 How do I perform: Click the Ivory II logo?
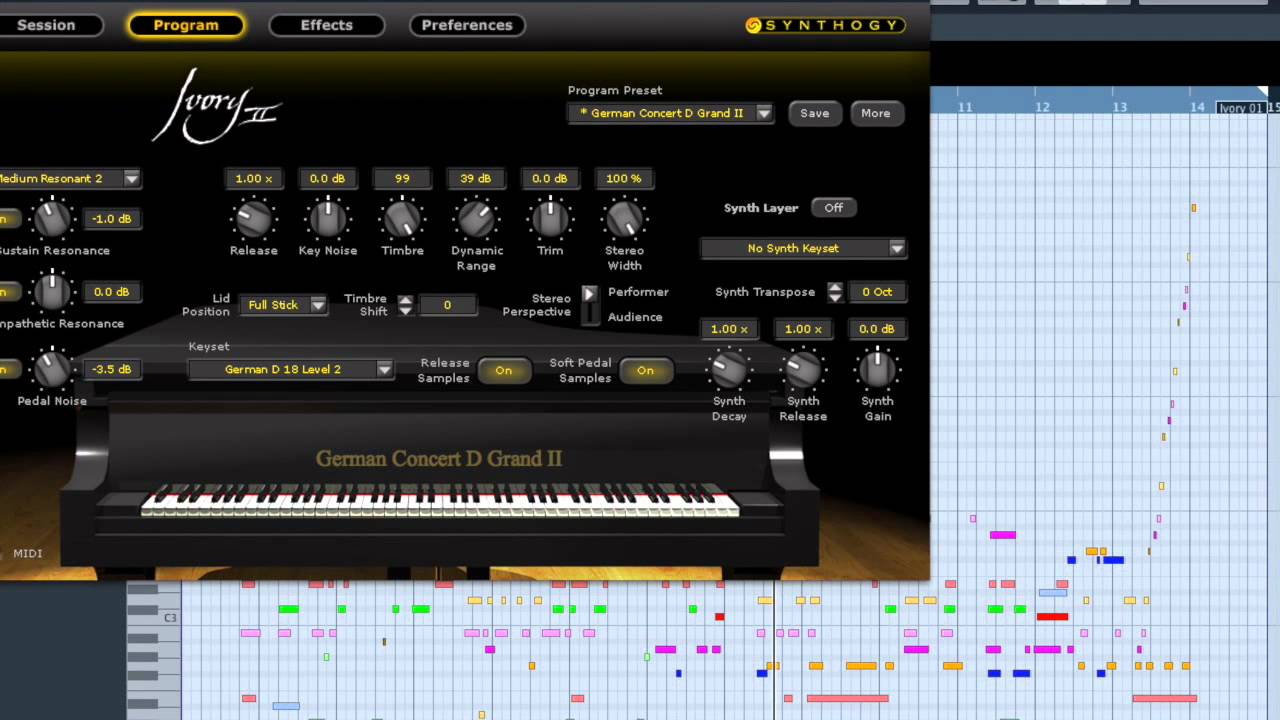click(x=217, y=106)
